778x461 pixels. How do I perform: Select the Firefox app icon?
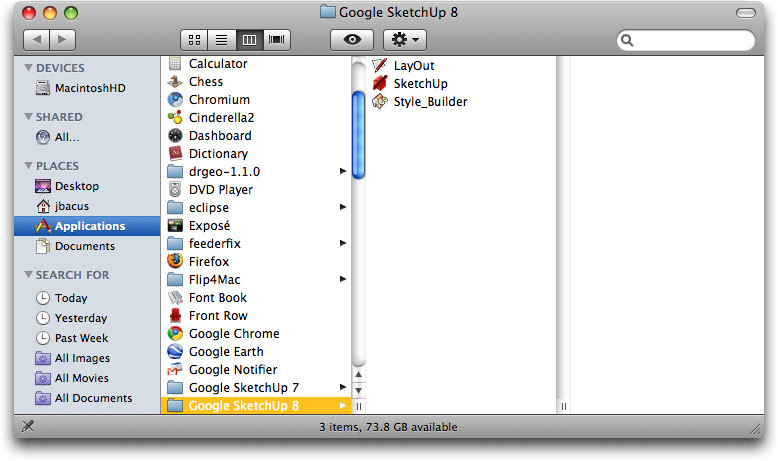(175, 261)
